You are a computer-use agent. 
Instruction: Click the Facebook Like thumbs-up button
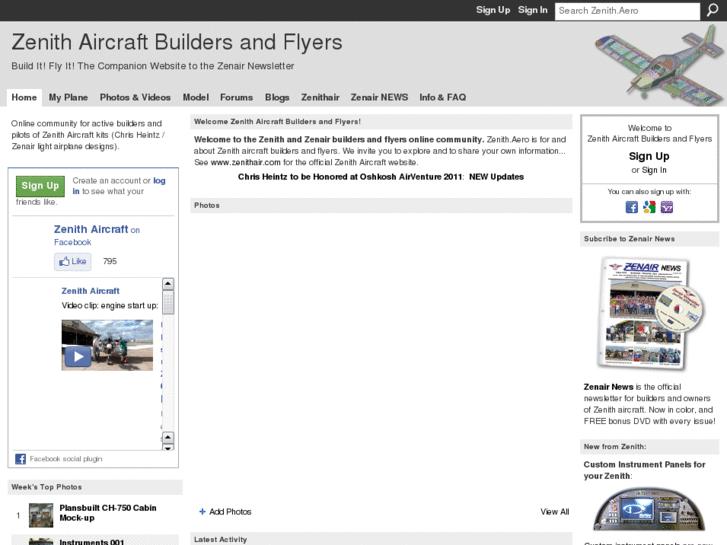(x=73, y=261)
